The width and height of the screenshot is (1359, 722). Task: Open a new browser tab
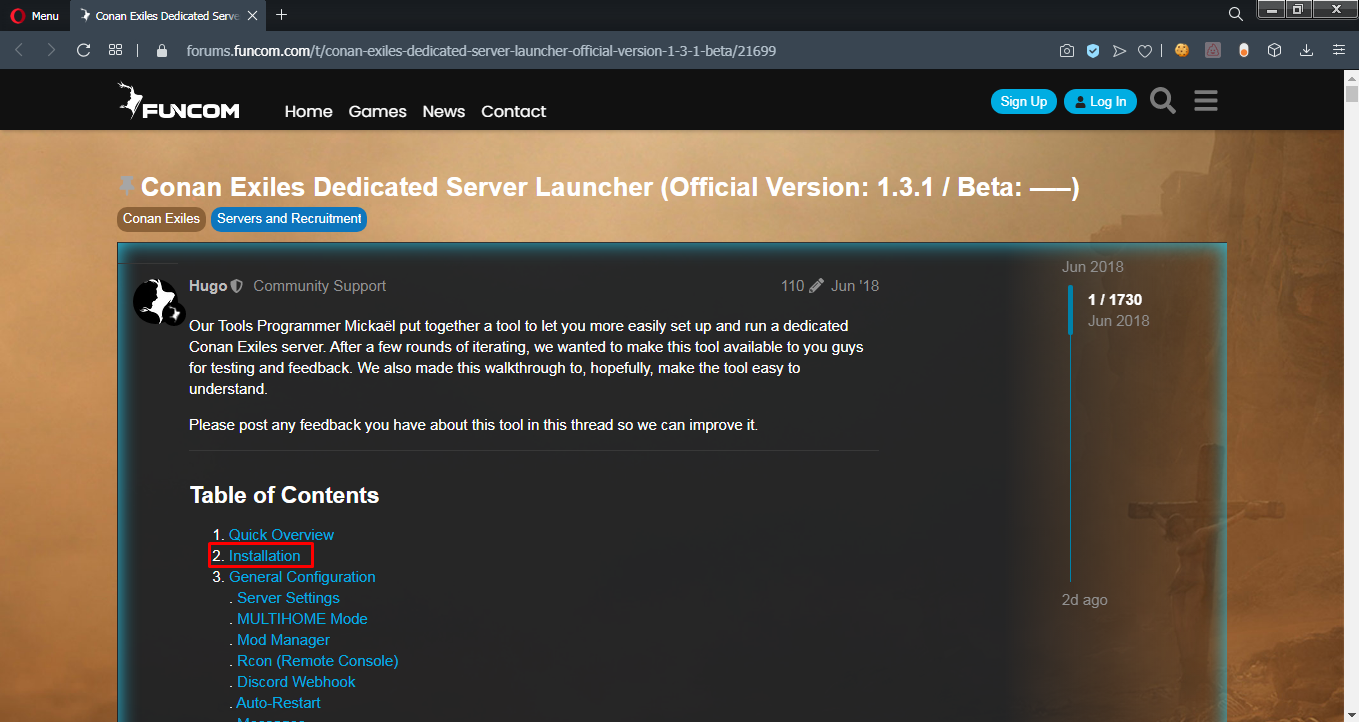[282, 15]
